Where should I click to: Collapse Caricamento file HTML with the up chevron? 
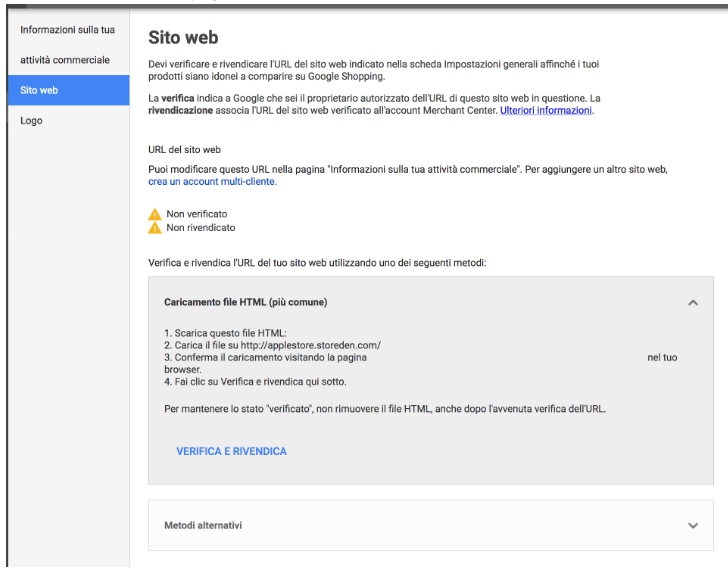tap(692, 302)
